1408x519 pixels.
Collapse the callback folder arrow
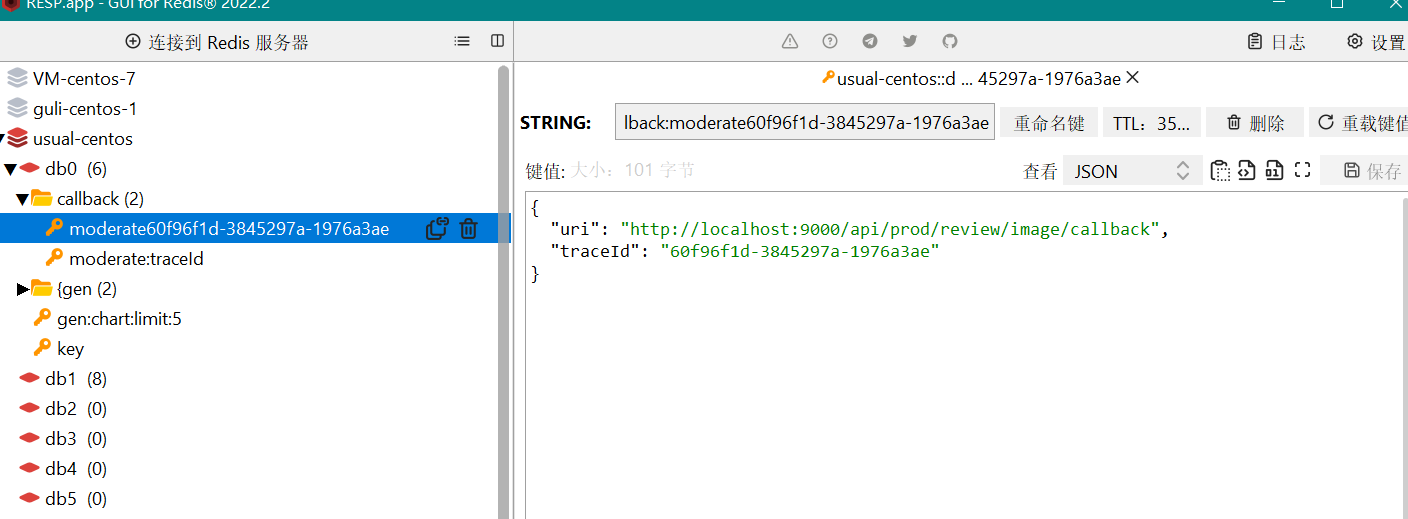coord(22,199)
